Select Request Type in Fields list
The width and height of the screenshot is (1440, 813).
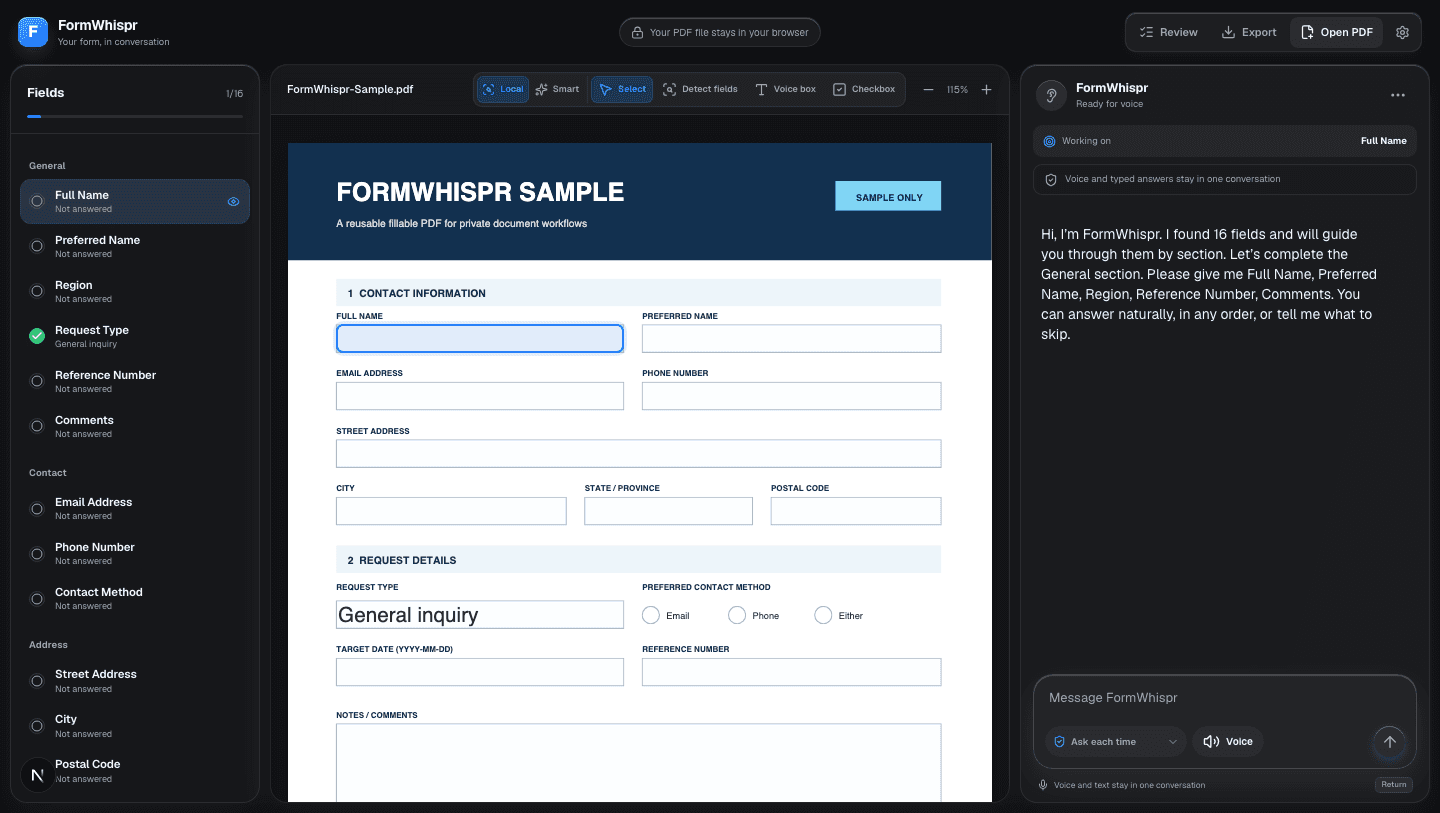pyautogui.click(x=135, y=336)
